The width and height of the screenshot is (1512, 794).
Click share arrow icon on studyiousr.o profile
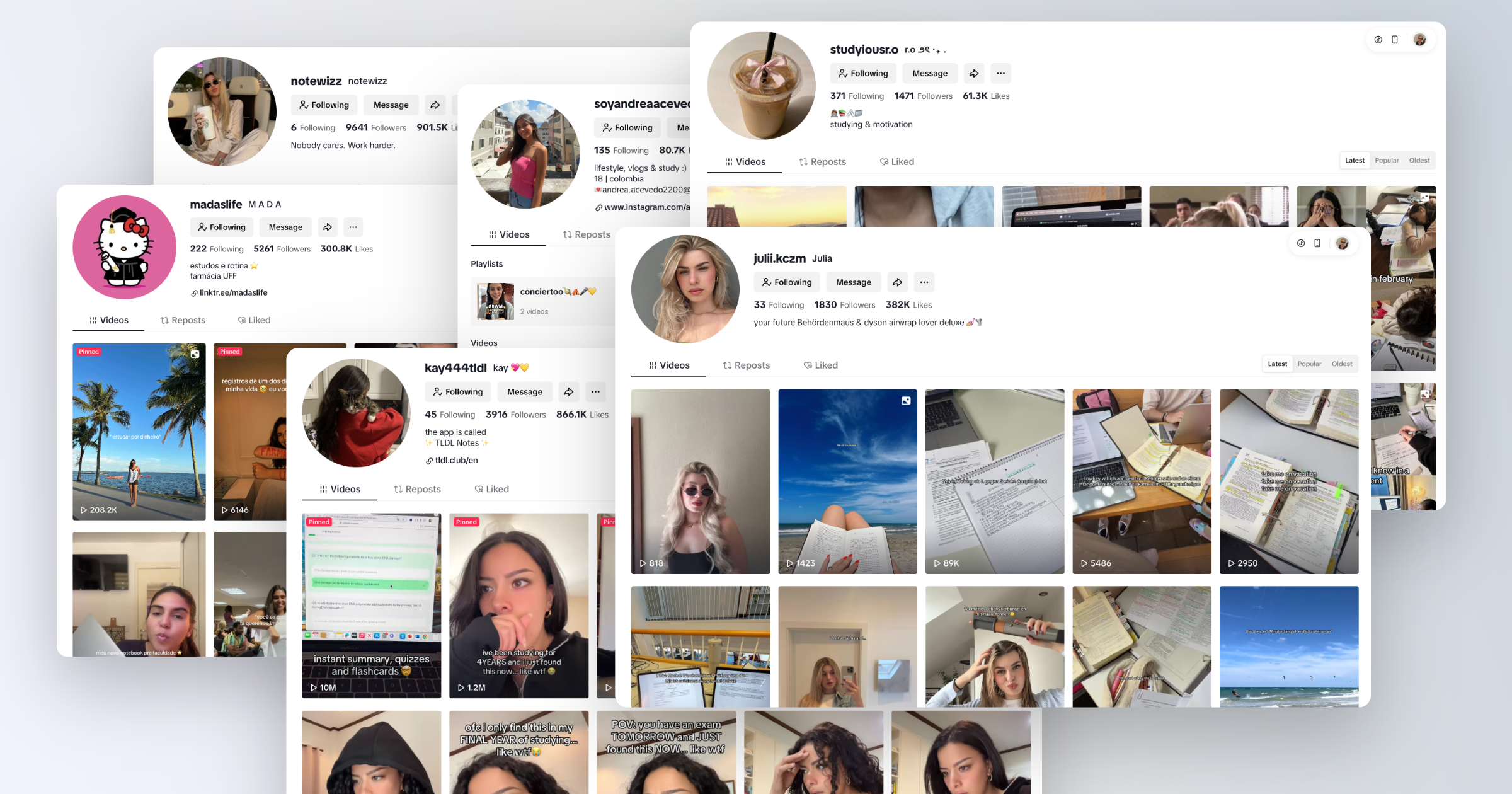click(x=973, y=74)
